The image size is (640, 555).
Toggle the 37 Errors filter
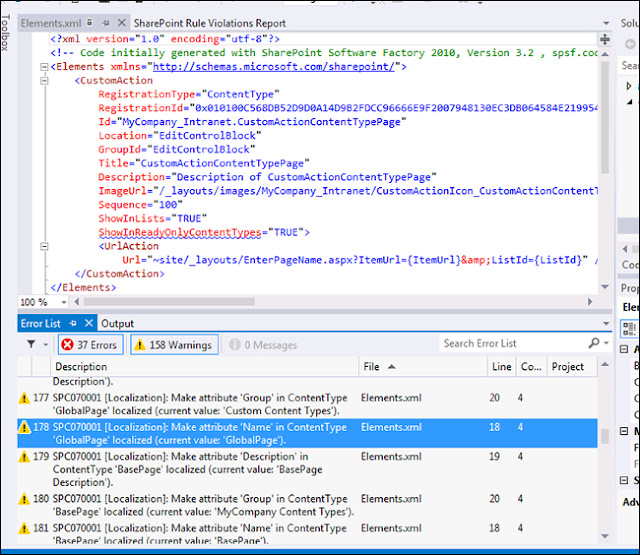click(x=91, y=345)
